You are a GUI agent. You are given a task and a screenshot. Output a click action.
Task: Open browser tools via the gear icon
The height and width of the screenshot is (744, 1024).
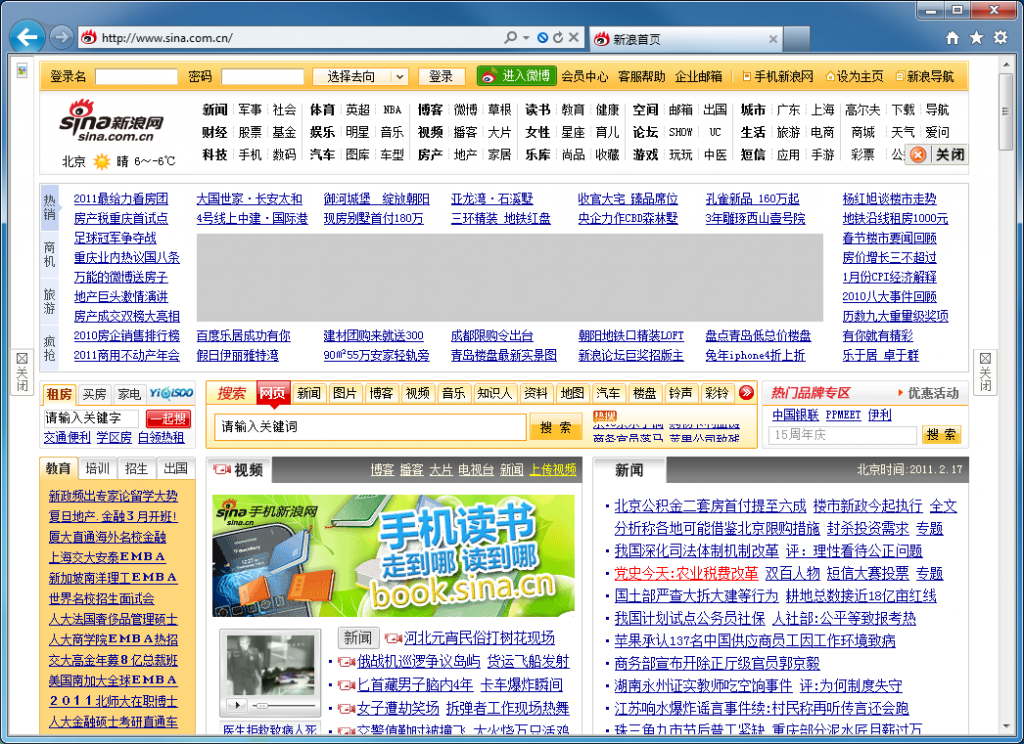pos(999,36)
